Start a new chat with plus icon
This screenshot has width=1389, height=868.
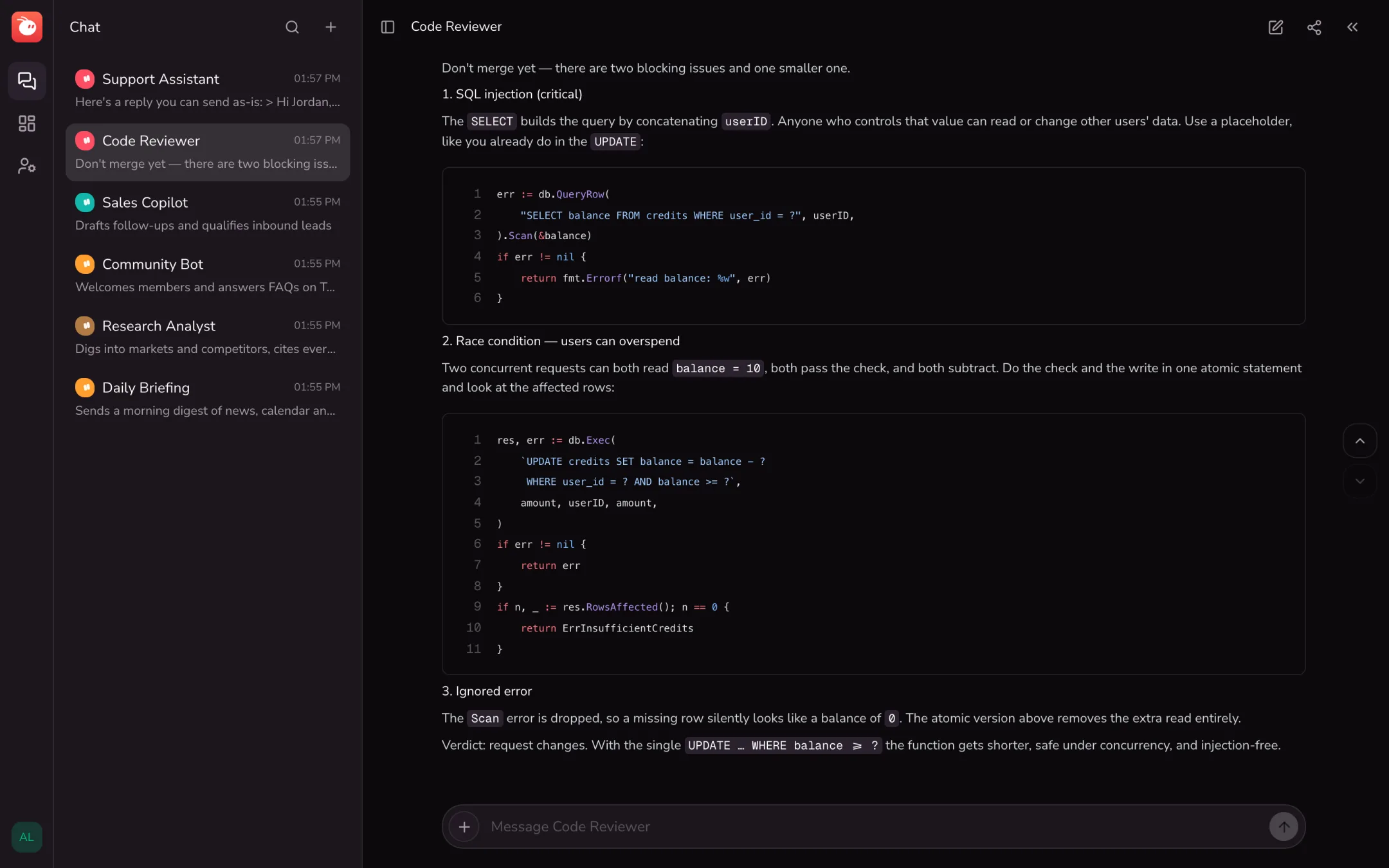pyautogui.click(x=331, y=27)
